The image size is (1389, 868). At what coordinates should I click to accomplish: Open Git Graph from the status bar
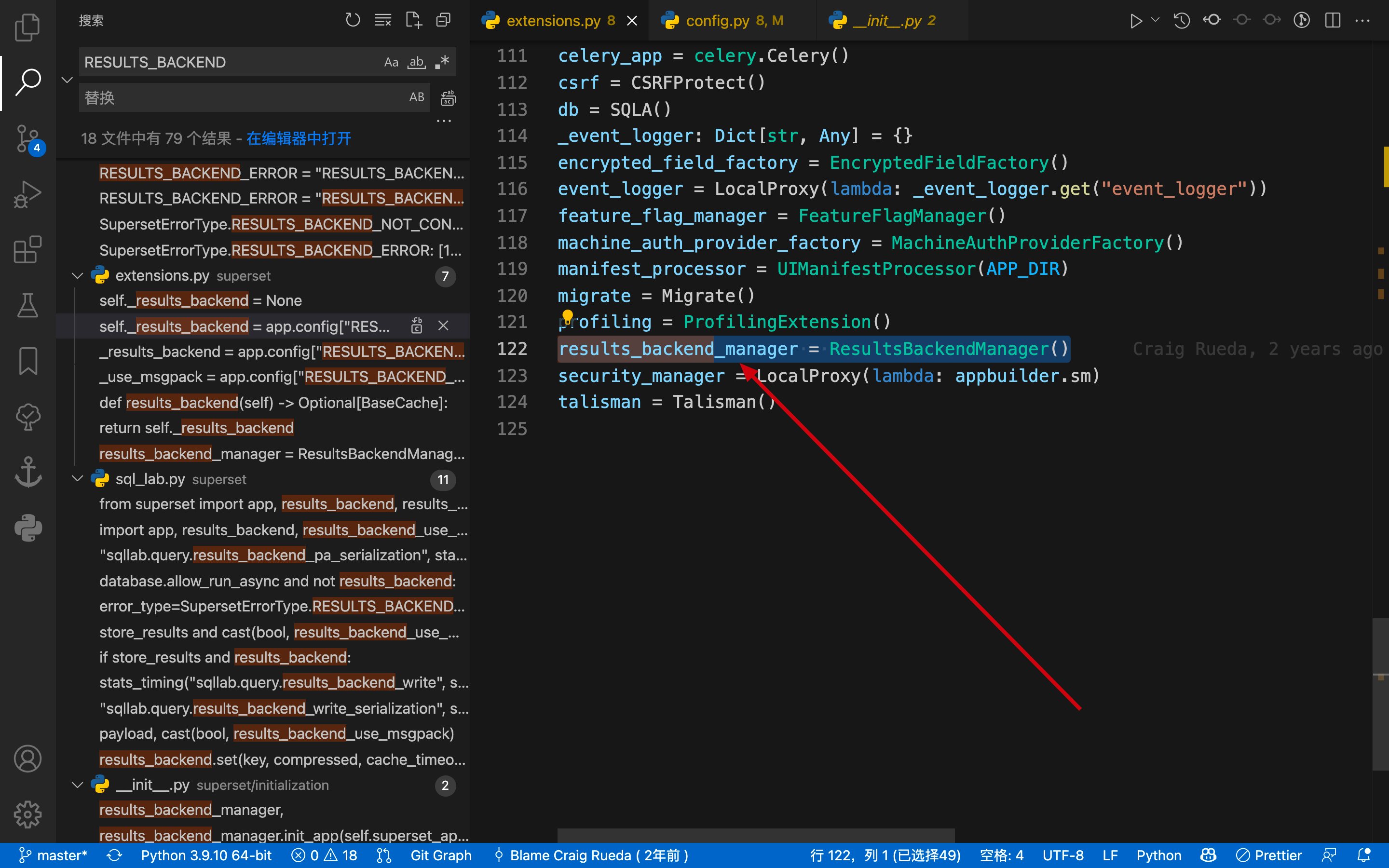tap(441, 855)
